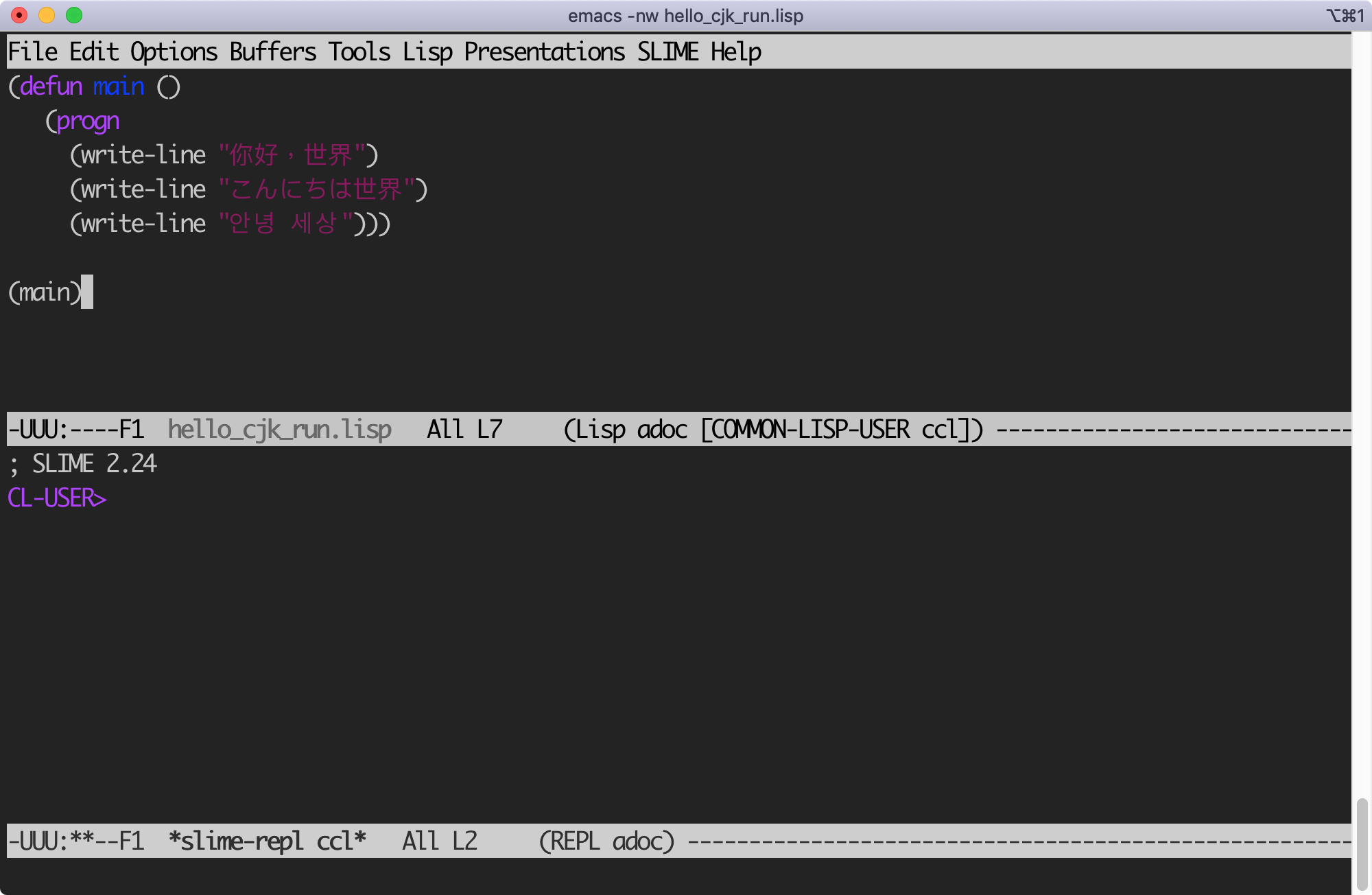Viewport: 1372px width, 895px height.
Task: Click the (main) expression in the editor
Action: click(x=45, y=292)
